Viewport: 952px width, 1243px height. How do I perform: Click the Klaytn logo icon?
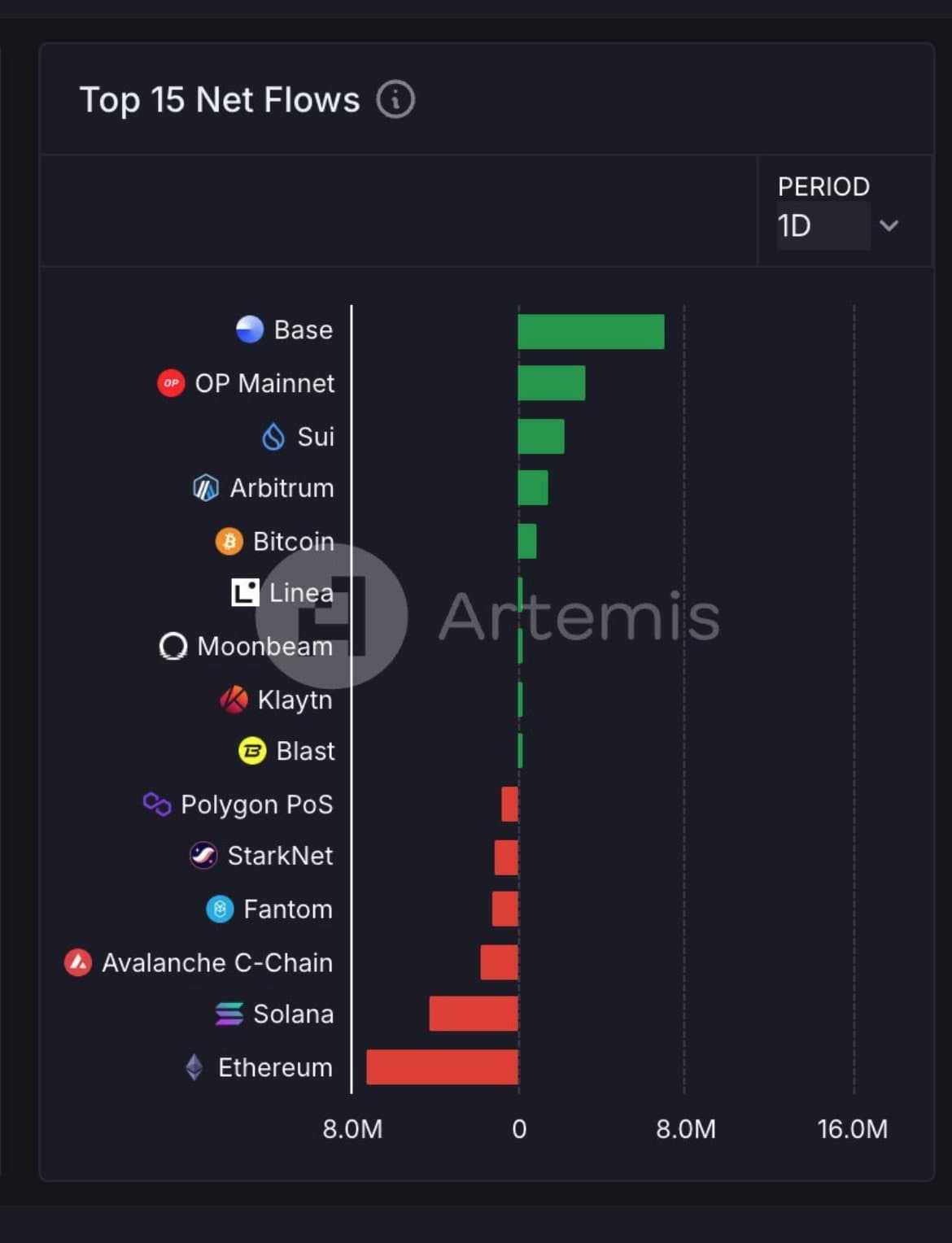(234, 700)
